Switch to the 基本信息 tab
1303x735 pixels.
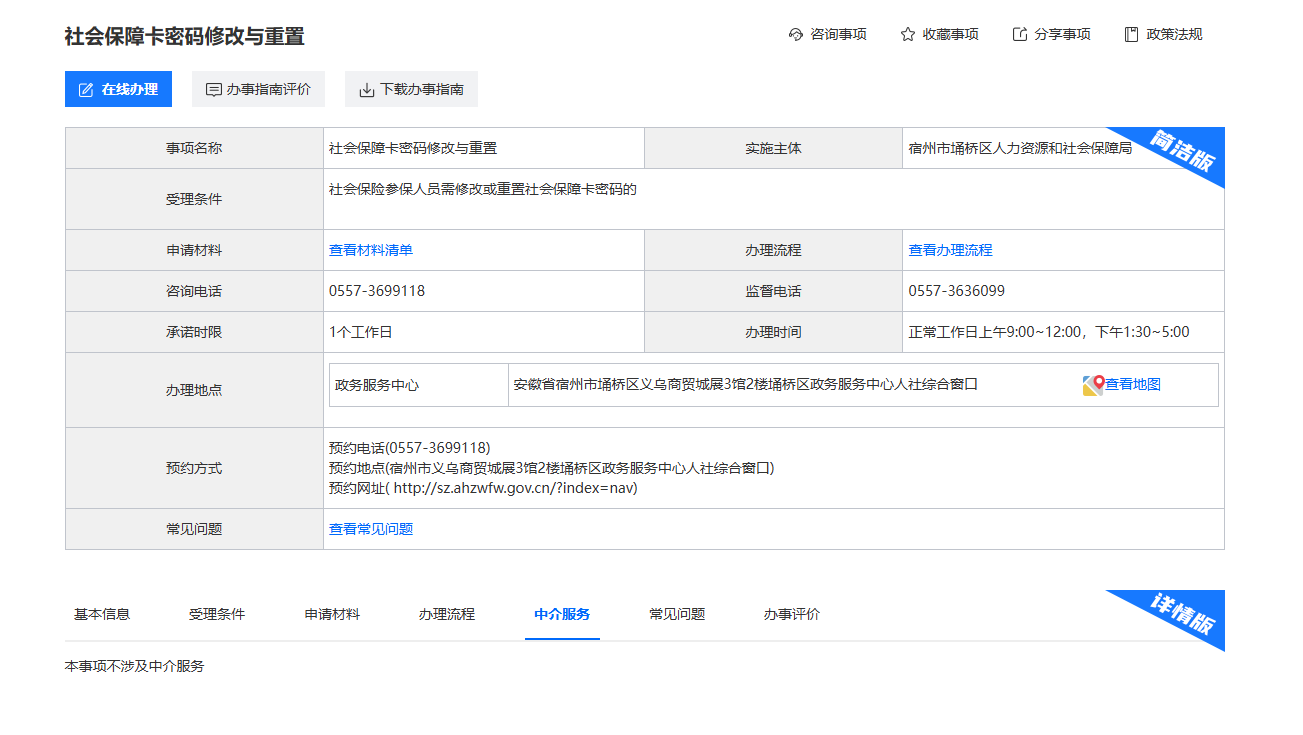point(102,614)
